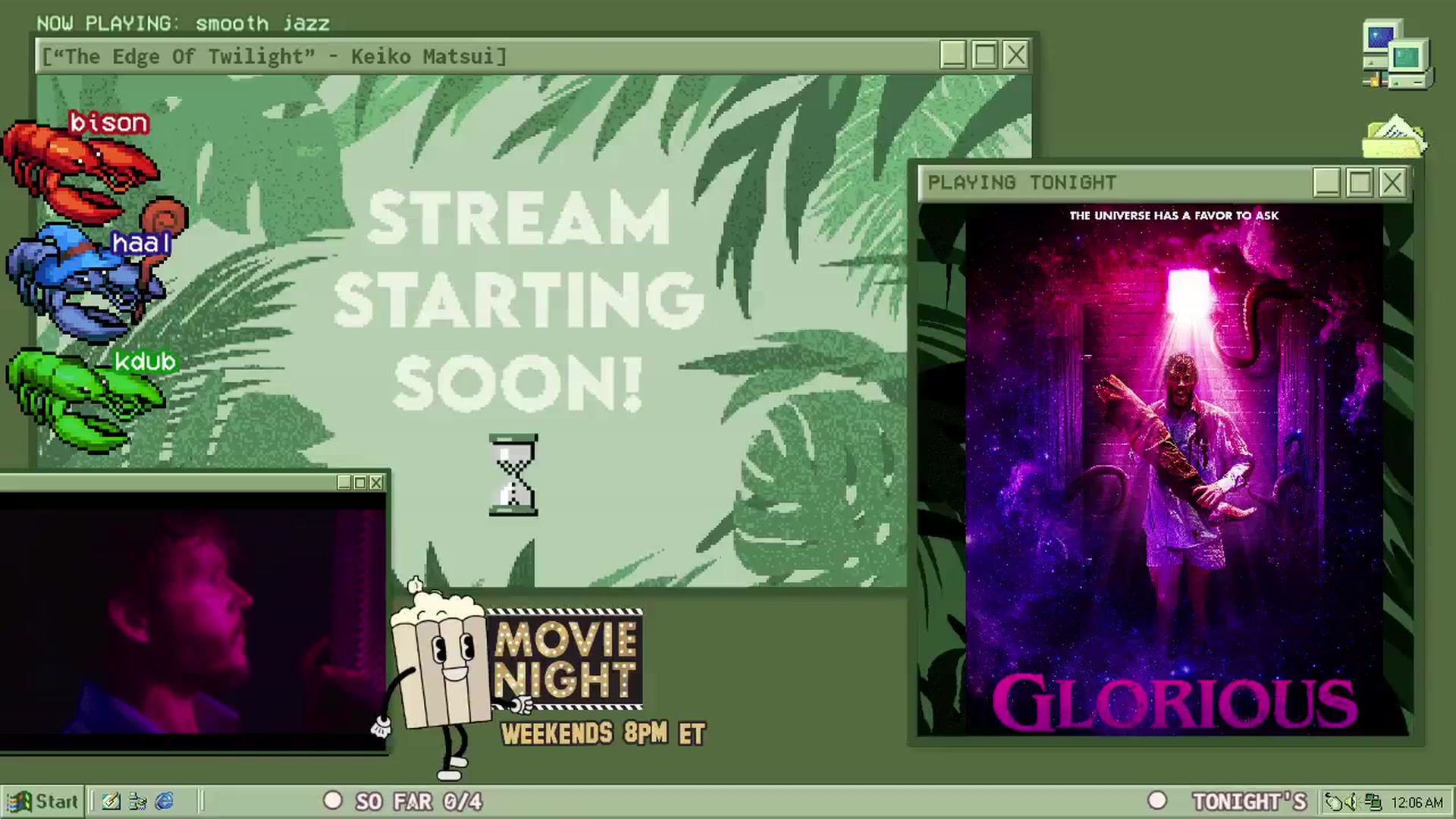Click the Glorious movie poster
This screenshot has width=1456, height=819.
(x=1174, y=470)
